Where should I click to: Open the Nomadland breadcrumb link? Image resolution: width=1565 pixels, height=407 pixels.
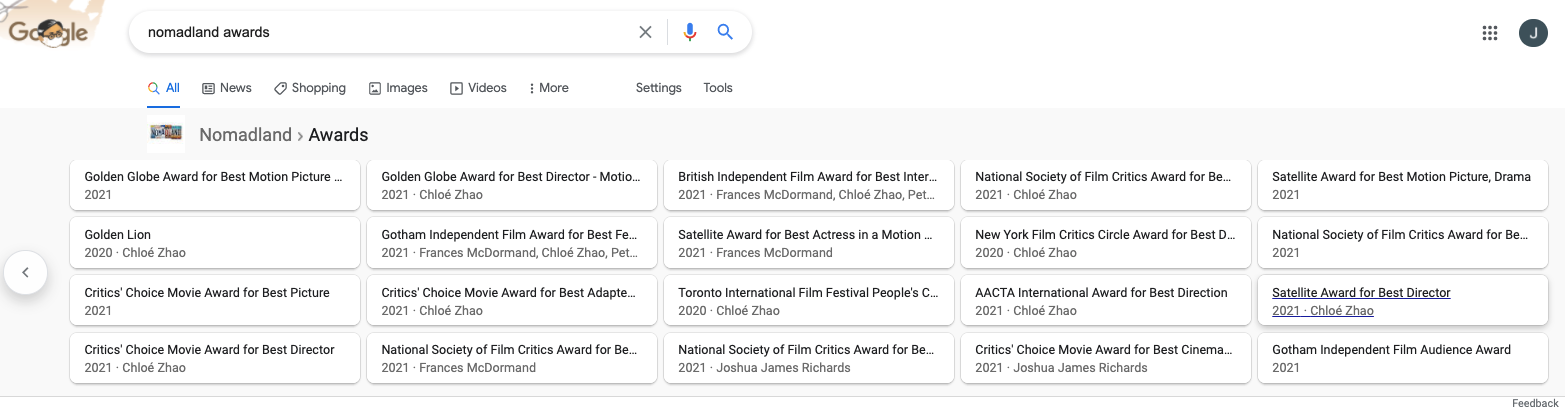[x=245, y=134]
